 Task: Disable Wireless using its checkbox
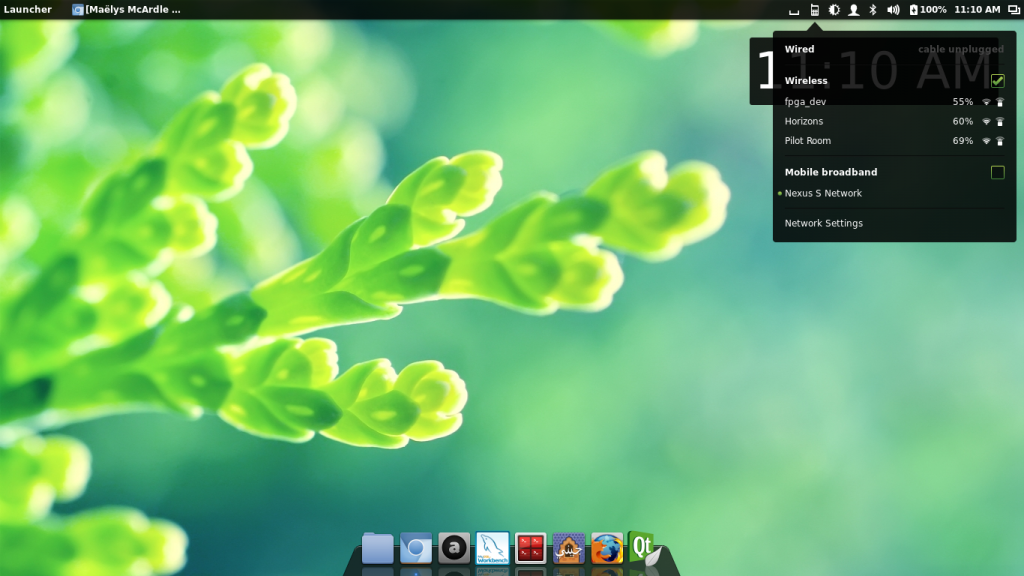997,81
